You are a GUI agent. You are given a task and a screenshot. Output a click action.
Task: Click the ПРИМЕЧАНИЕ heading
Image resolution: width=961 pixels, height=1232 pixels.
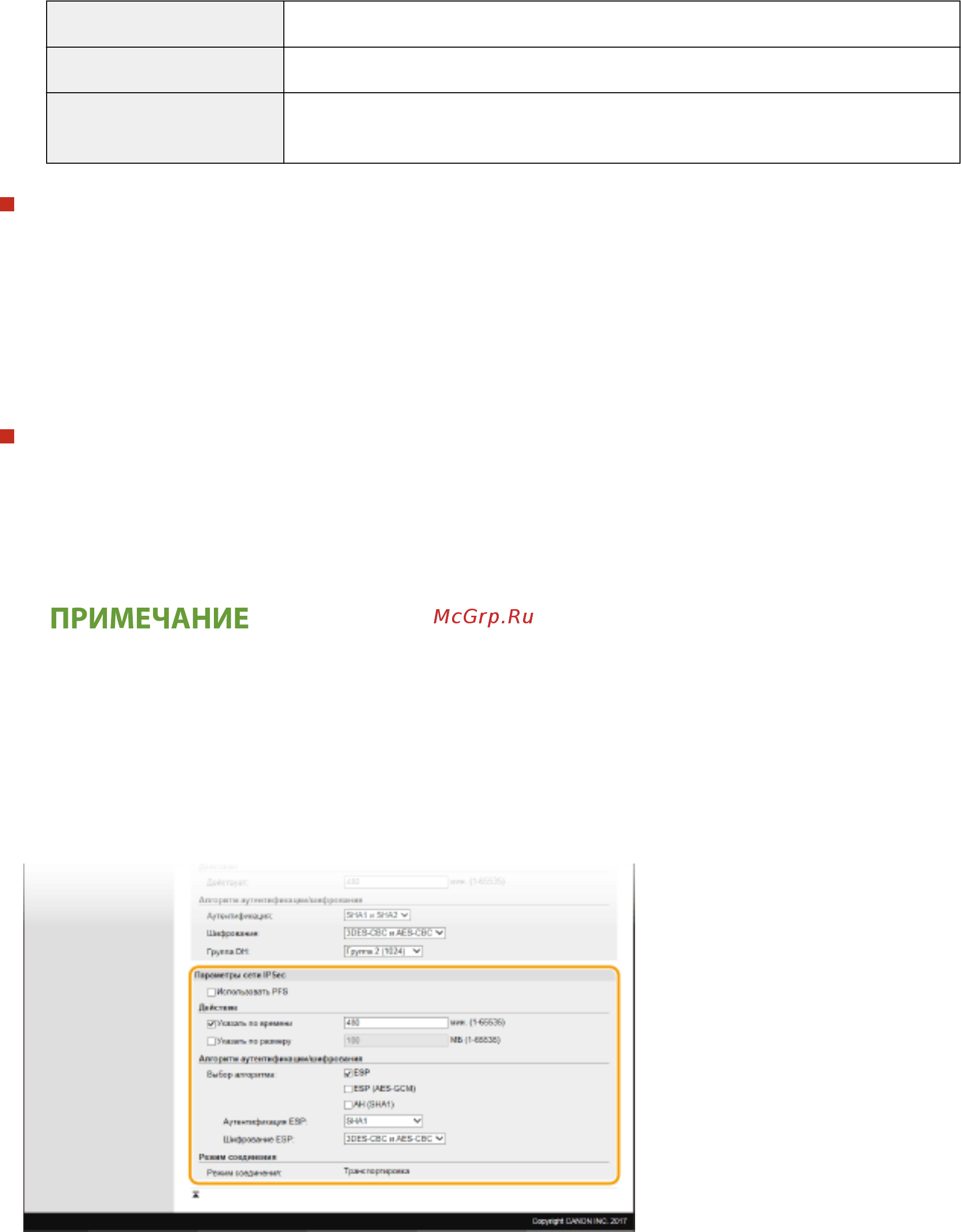tap(150, 618)
